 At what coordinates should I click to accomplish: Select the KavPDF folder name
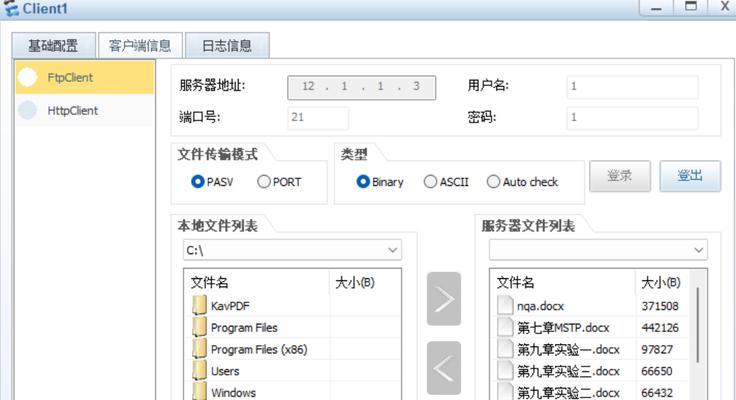pos(230,306)
